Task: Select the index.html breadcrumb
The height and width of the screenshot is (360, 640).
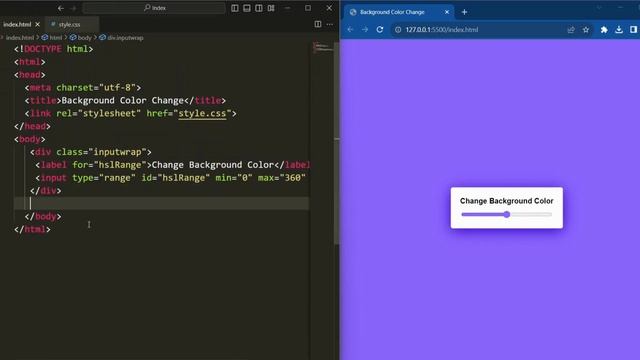Action: (20, 38)
